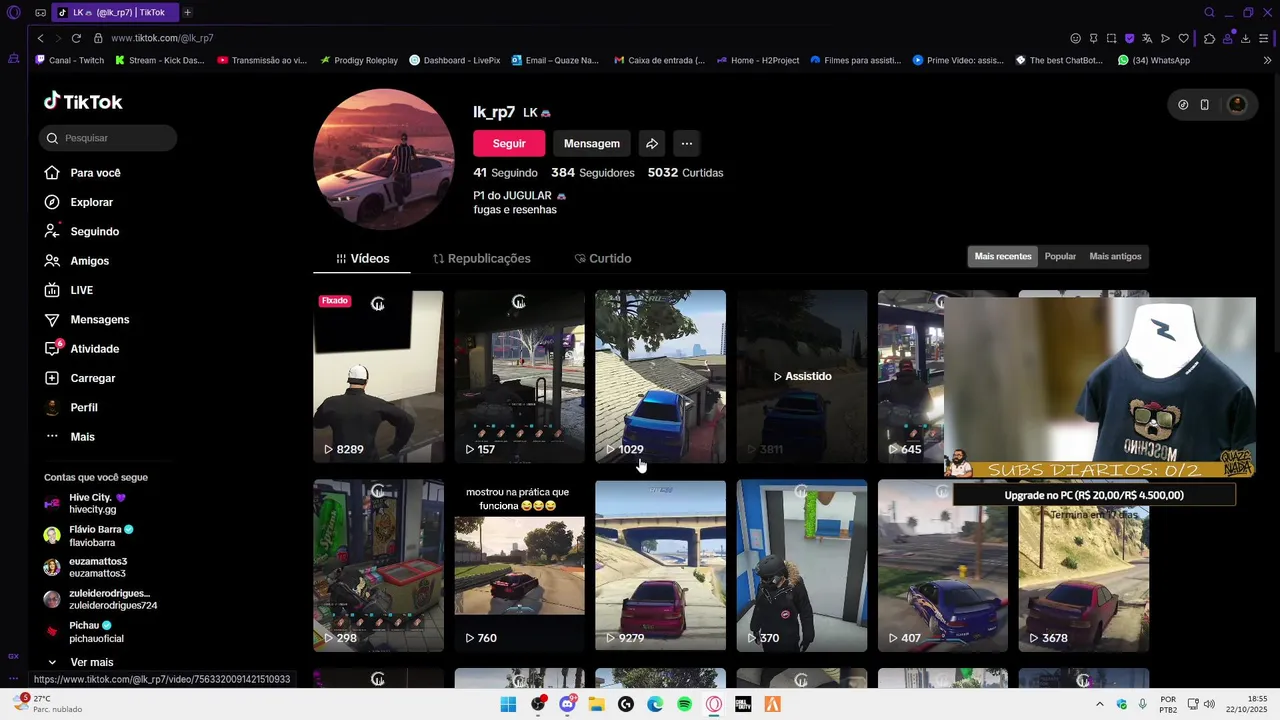Open the browser easy setup sliders icon
Image resolution: width=1280 pixels, height=720 pixels.
click(1264, 38)
